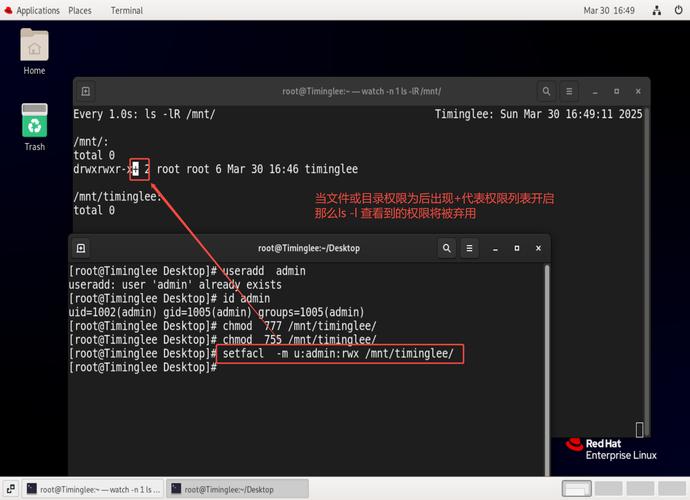690x500 pixels.
Task: Click the window list toggle icon in the bottom-left panel
Action: (x=11, y=489)
